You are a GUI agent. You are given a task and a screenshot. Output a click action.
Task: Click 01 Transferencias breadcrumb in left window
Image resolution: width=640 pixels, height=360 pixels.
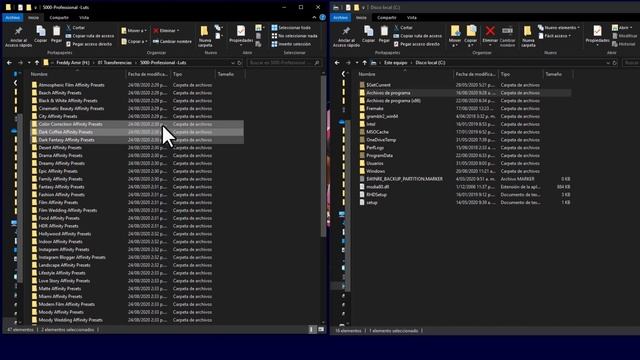(x=115, y=63)
